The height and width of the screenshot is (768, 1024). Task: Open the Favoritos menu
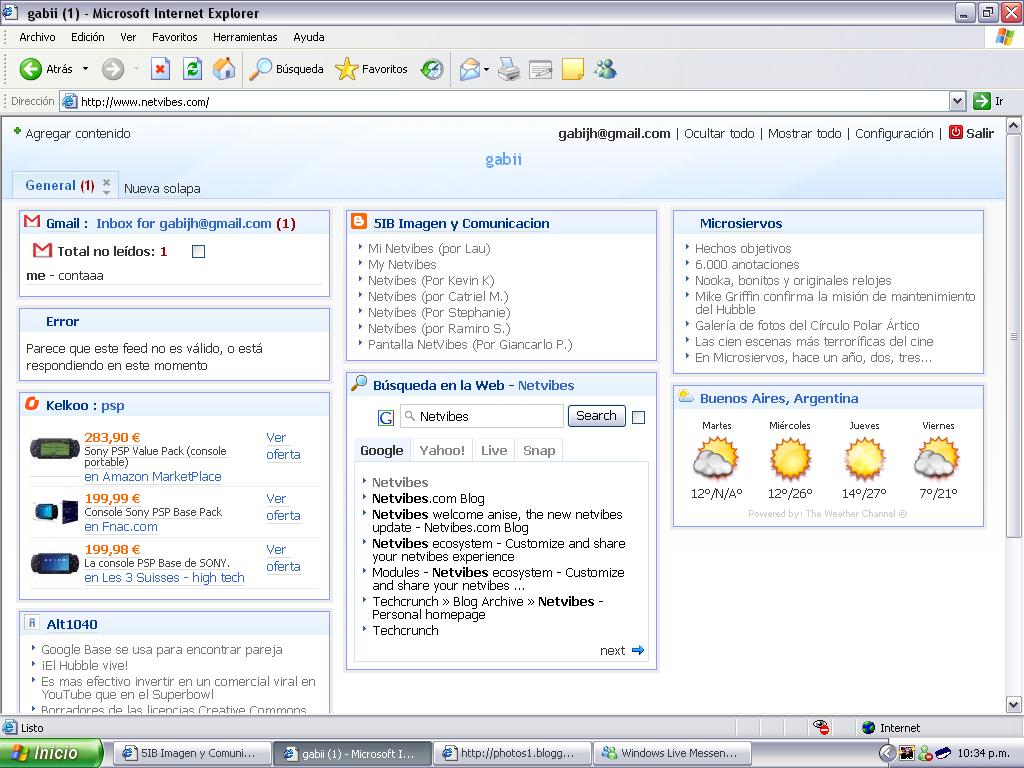click(x=174, y=37)
